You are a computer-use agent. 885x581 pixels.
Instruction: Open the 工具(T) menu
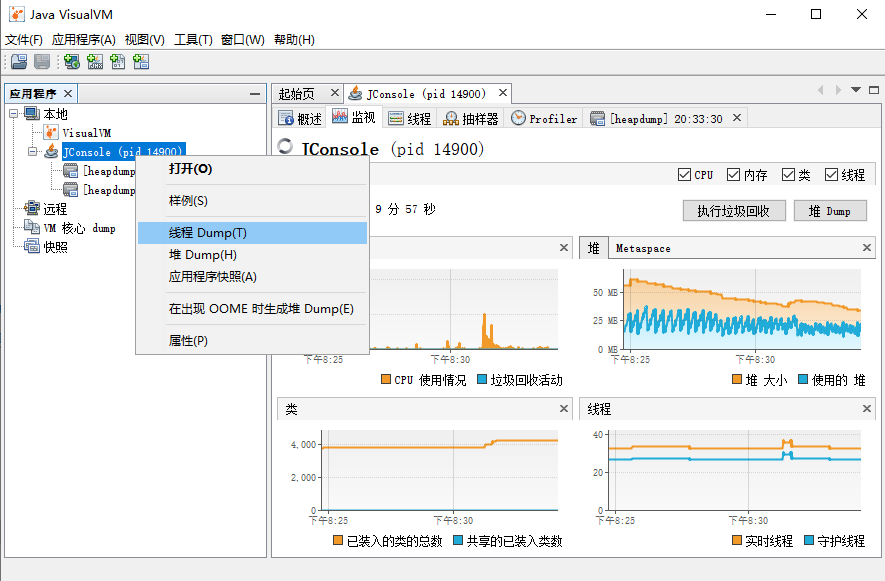(193, 40)
